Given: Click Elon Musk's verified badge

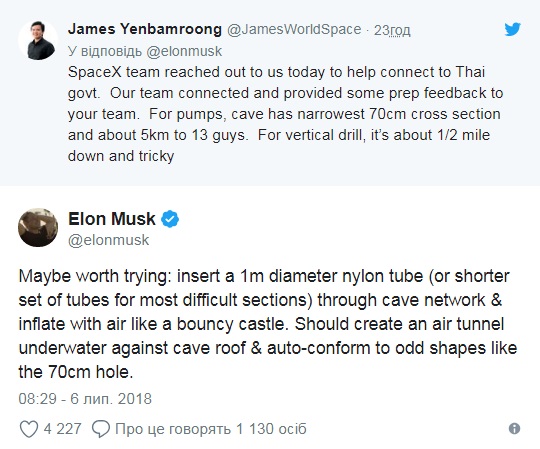Looking at the screenshot, I should tap(170, 219).
